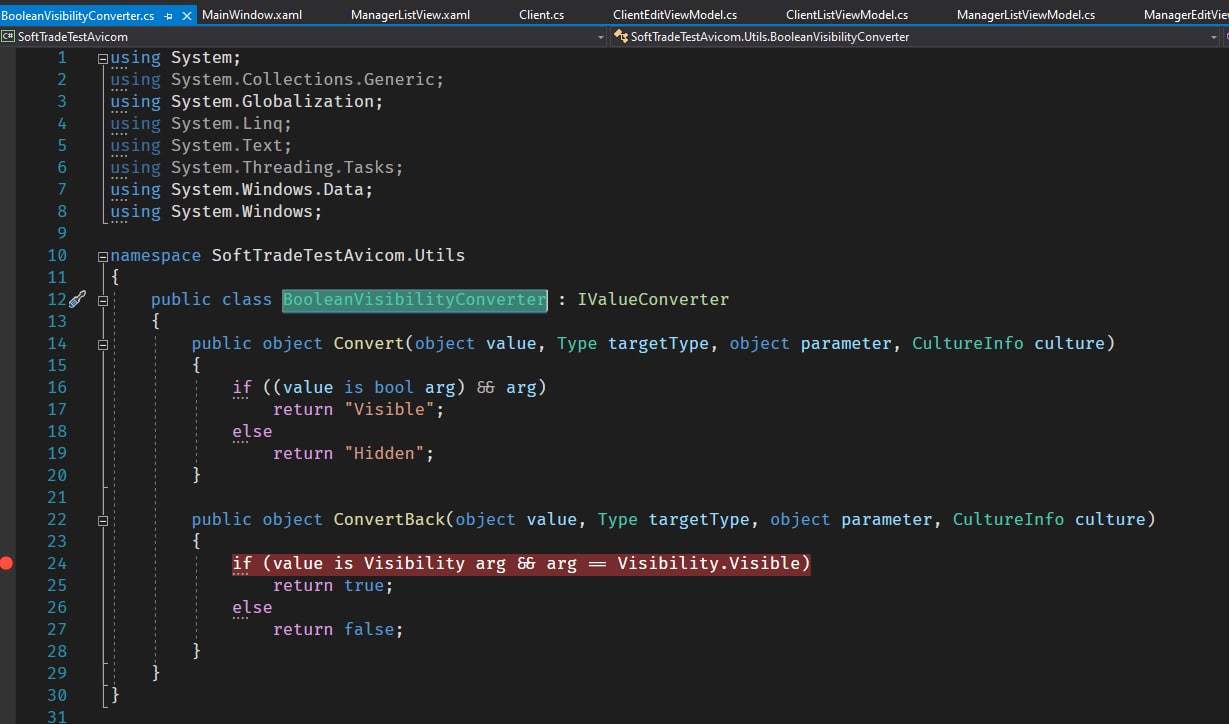Click the class icon beside SoftTradeTestAvicom.Utils.BooleanVisibilityConverter

pos(620,37)
